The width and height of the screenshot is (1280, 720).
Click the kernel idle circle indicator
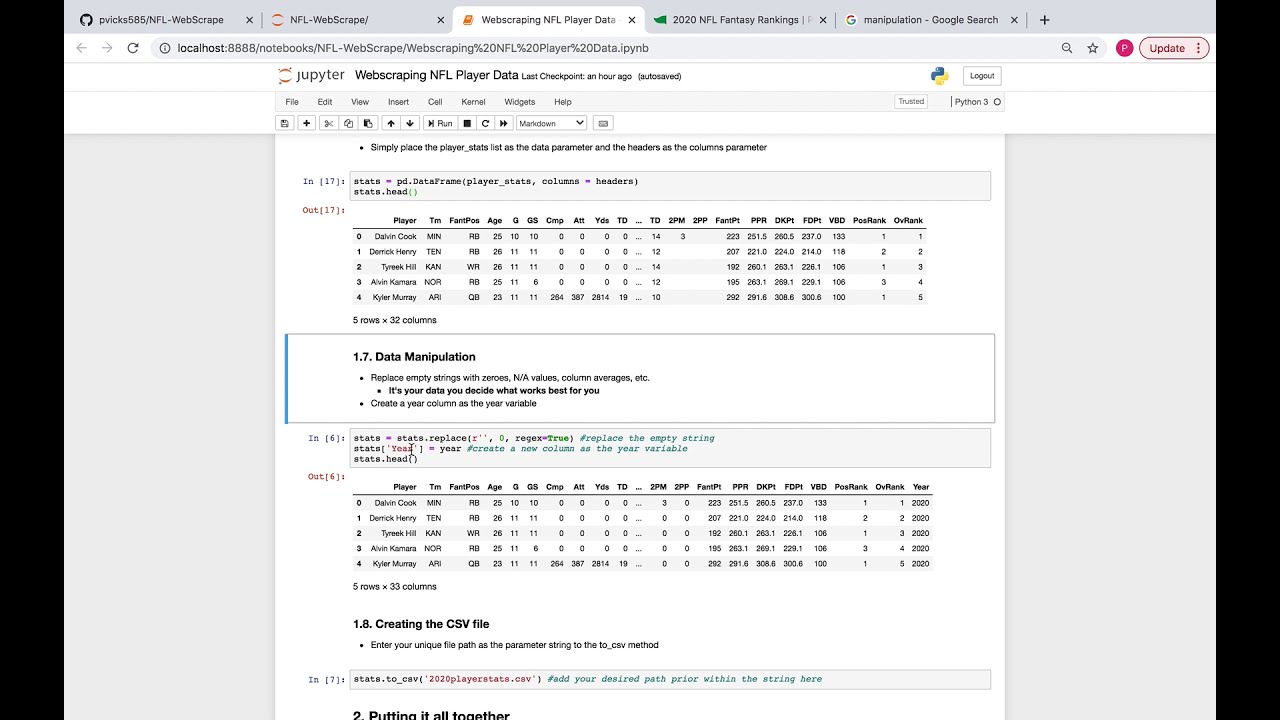997,102
